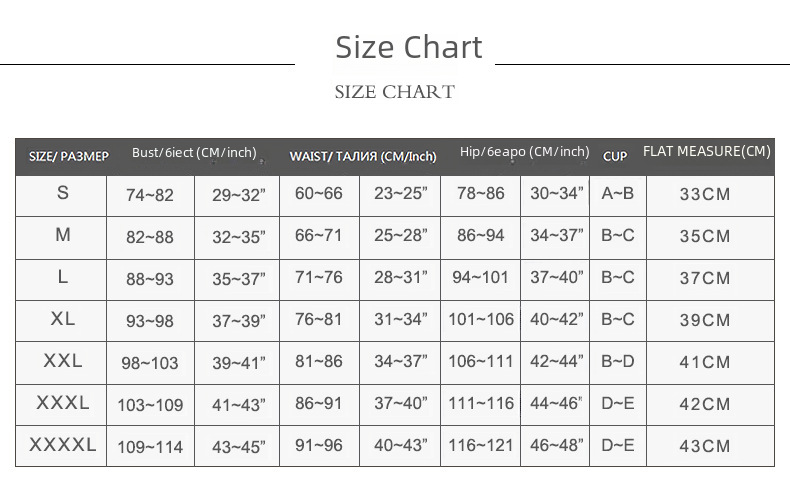Select the XXXXL size row label
The image size is (790, 495).
tap(63, 445)
